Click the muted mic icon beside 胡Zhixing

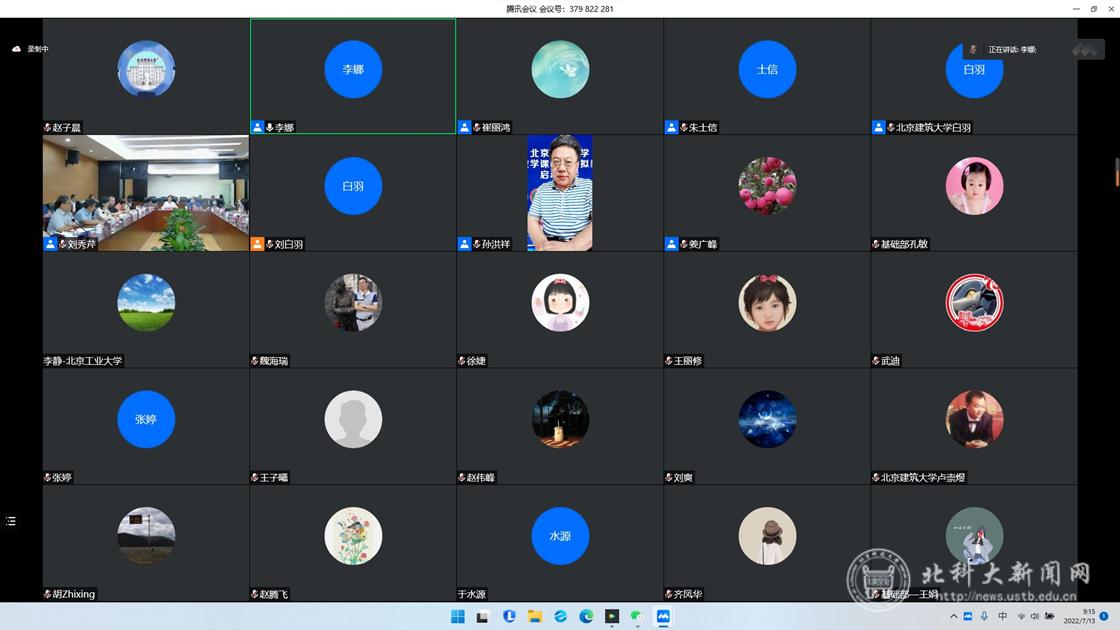[47, 594]
